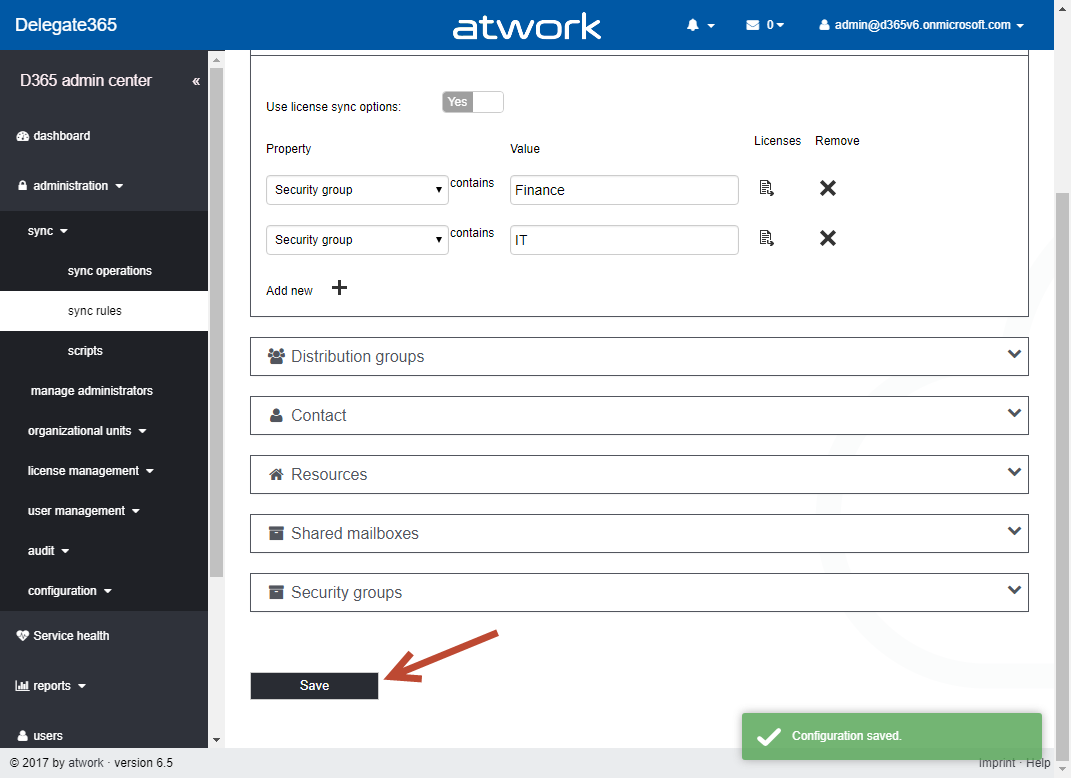Open property dropdown for Finance rule
1071x778 pixels.
pyautogui.click(x=357, y=190)
